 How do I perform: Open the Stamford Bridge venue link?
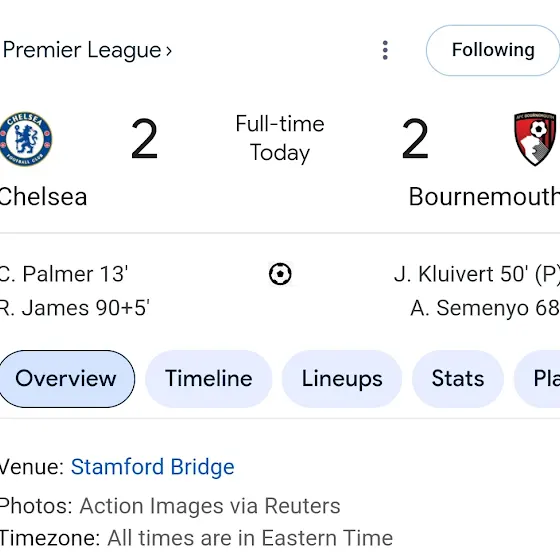pyautogui.click(x=152, y=467)
